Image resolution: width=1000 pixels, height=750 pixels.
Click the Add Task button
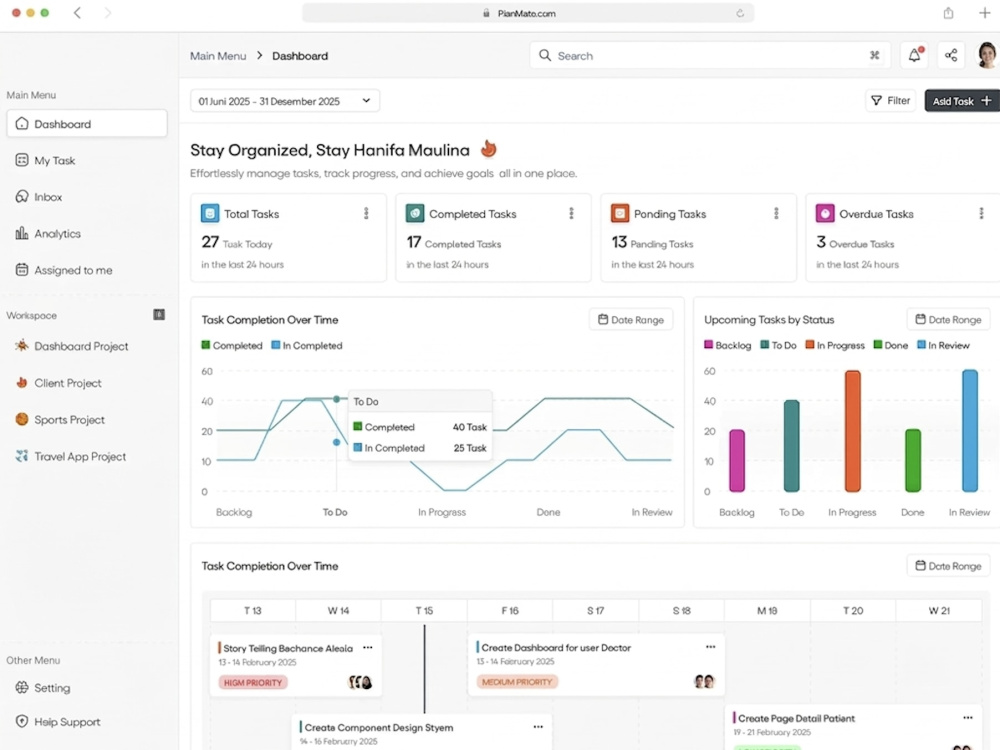pyautogui.click(x=962, y=101)
